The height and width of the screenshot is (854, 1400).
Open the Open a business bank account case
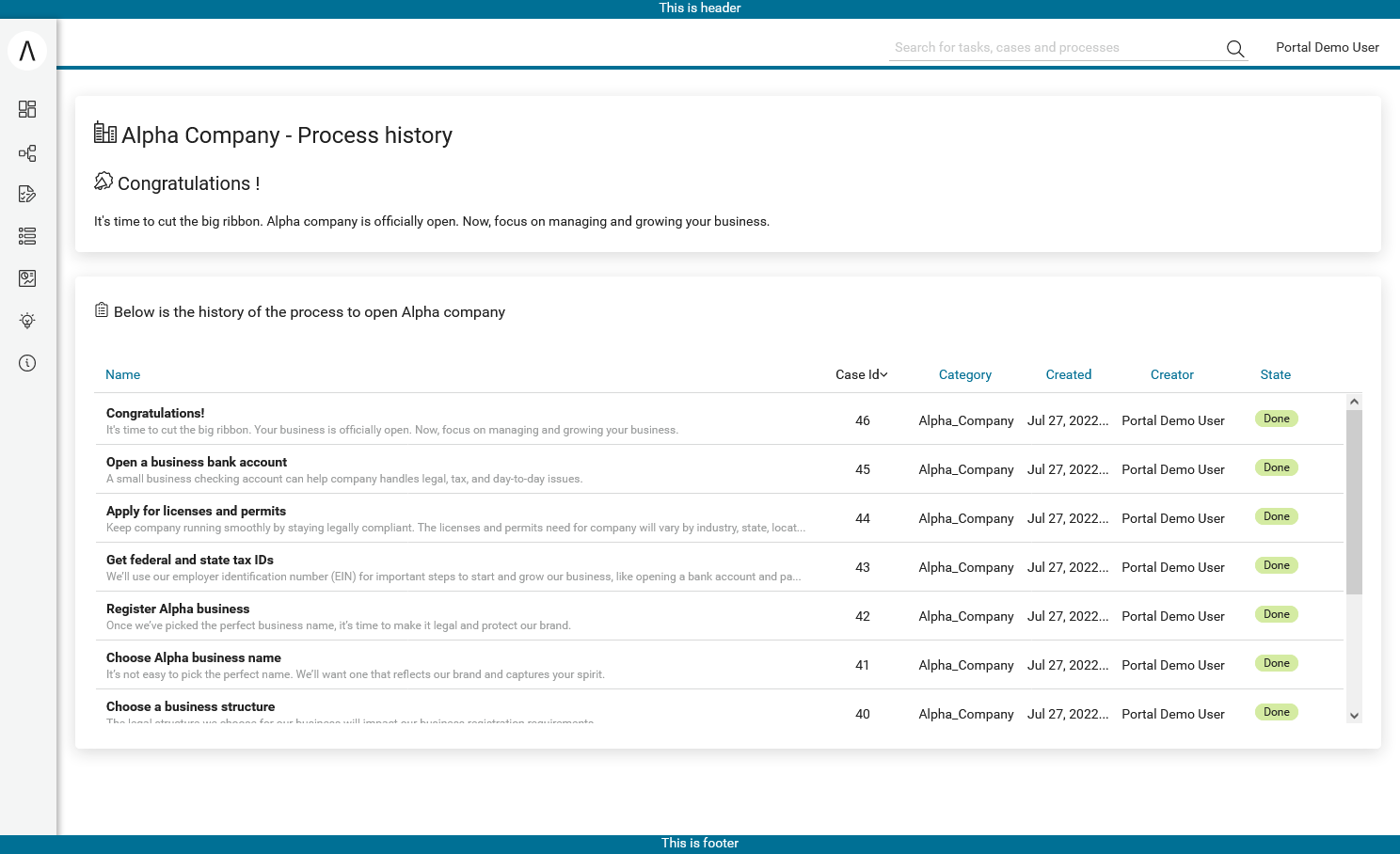(x=719, y=469)
